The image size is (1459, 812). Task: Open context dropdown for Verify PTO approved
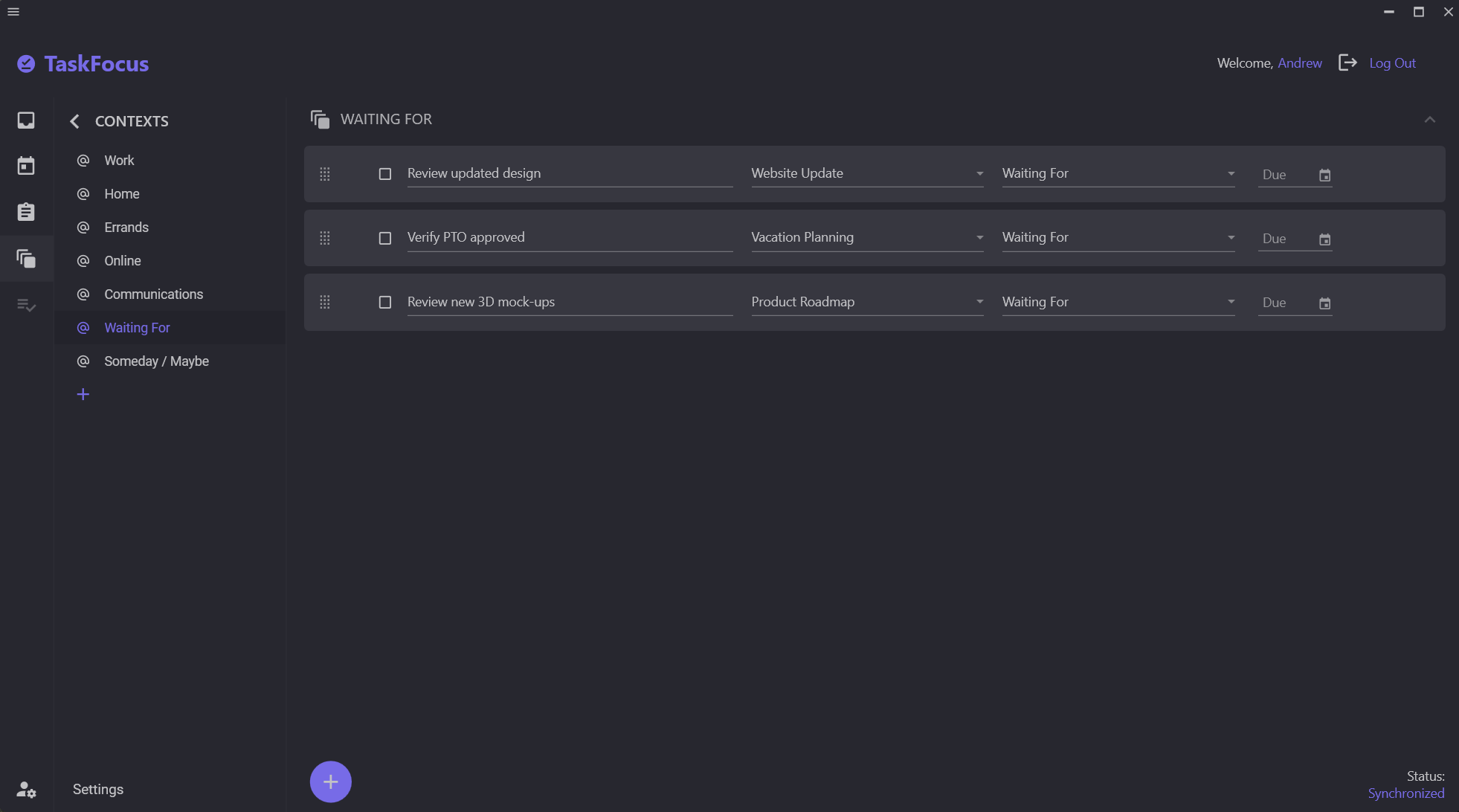tap(1117, 237)
